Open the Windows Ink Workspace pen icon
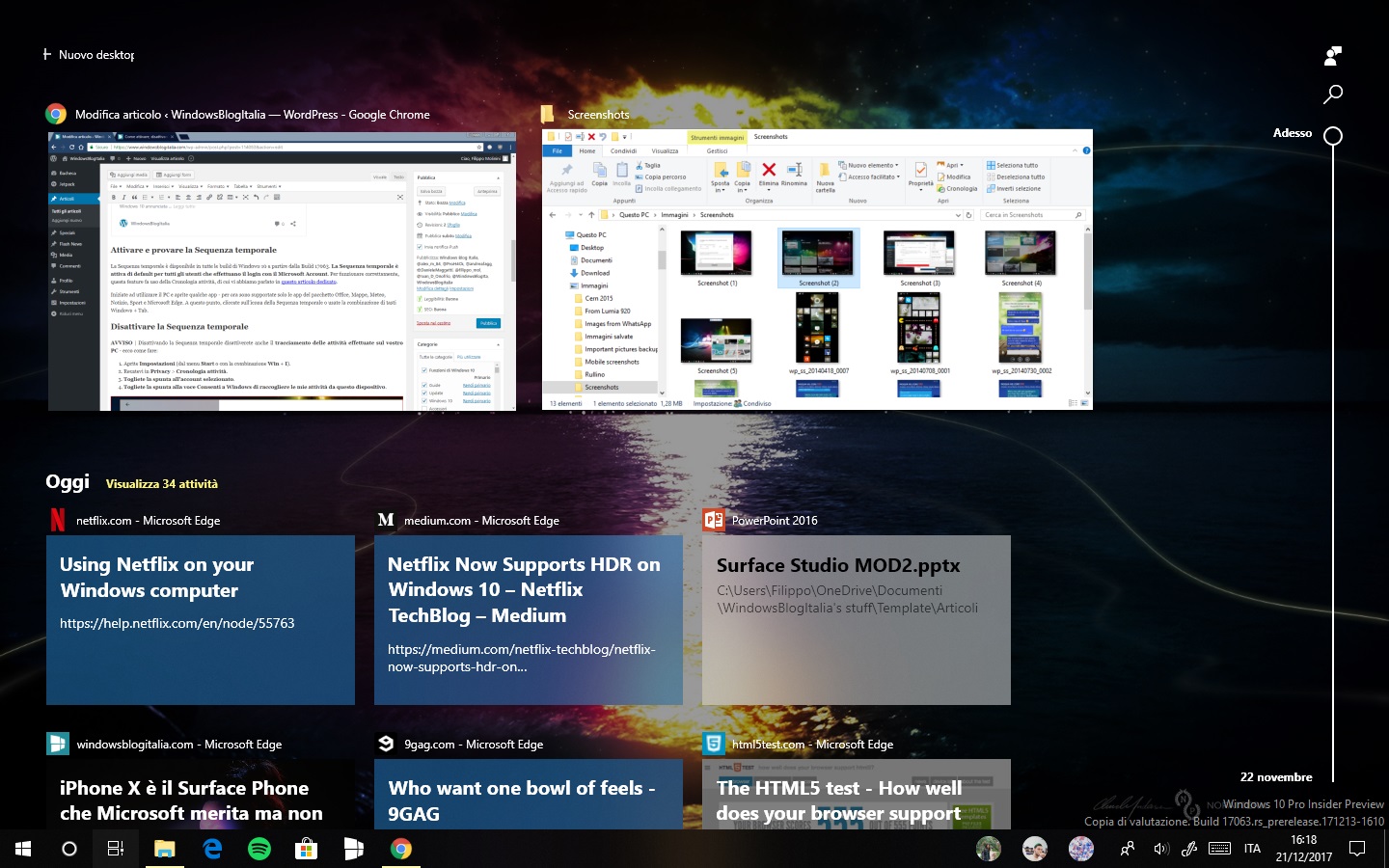Screen dimensions: 1389x868 coord(1189,849)
